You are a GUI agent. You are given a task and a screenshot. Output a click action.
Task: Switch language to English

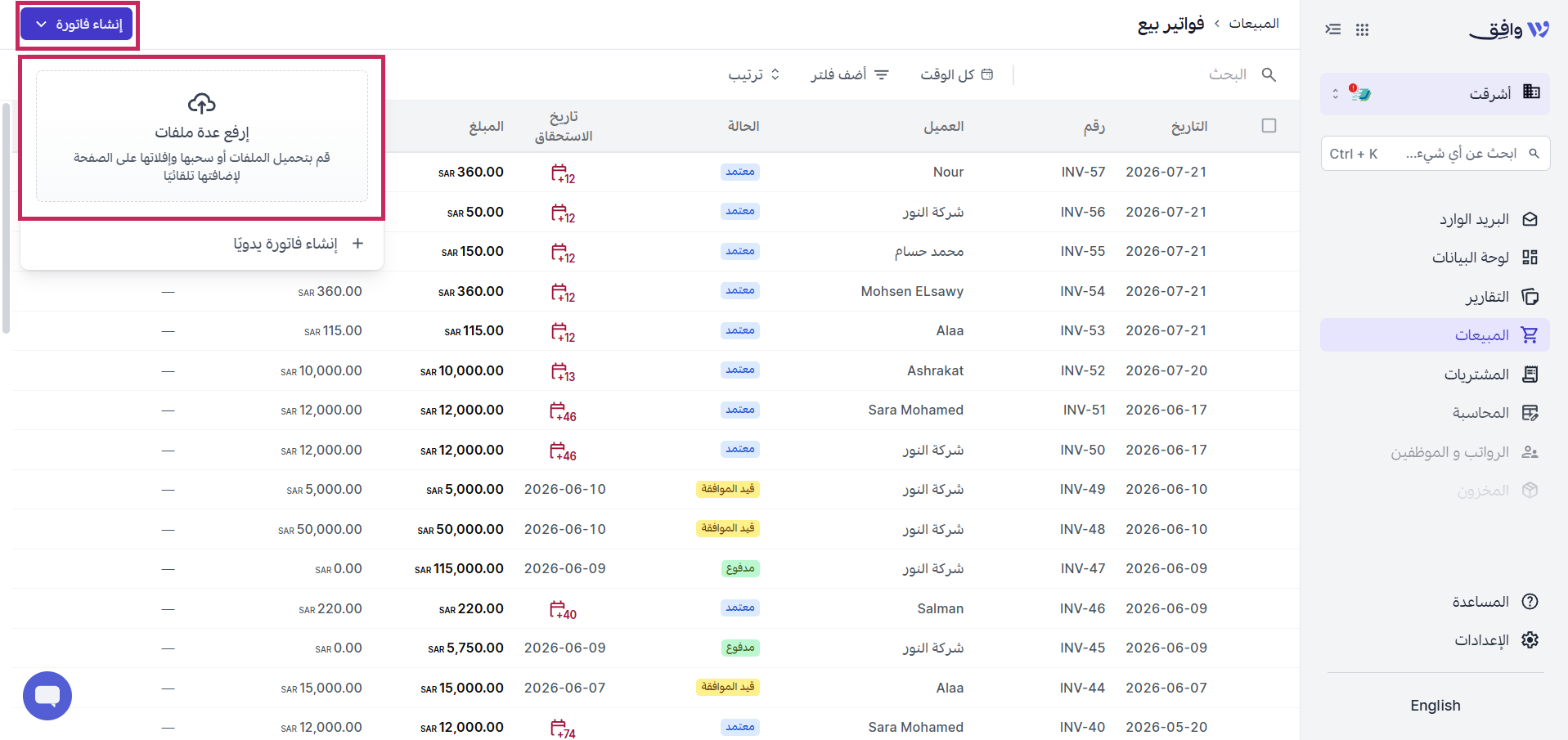[x=1435, y=705]
